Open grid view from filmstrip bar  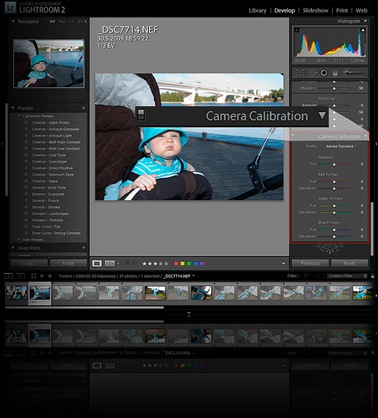[x=34, y=276]
